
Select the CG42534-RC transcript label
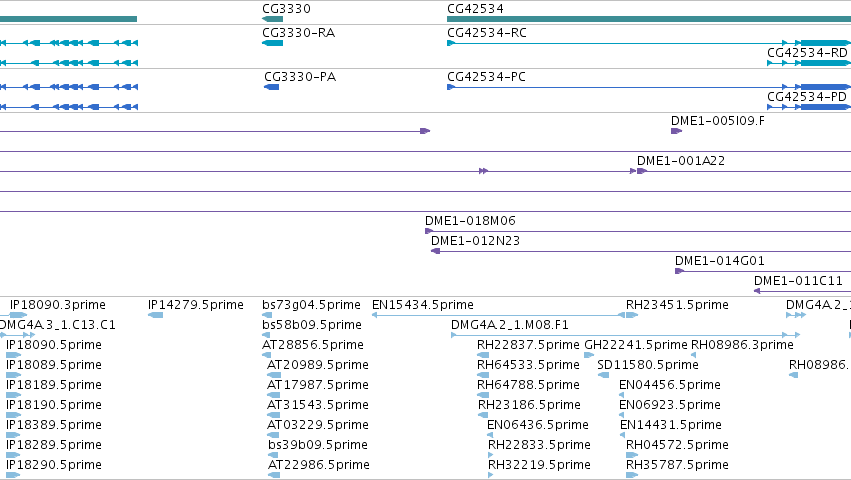click(487, 33)
